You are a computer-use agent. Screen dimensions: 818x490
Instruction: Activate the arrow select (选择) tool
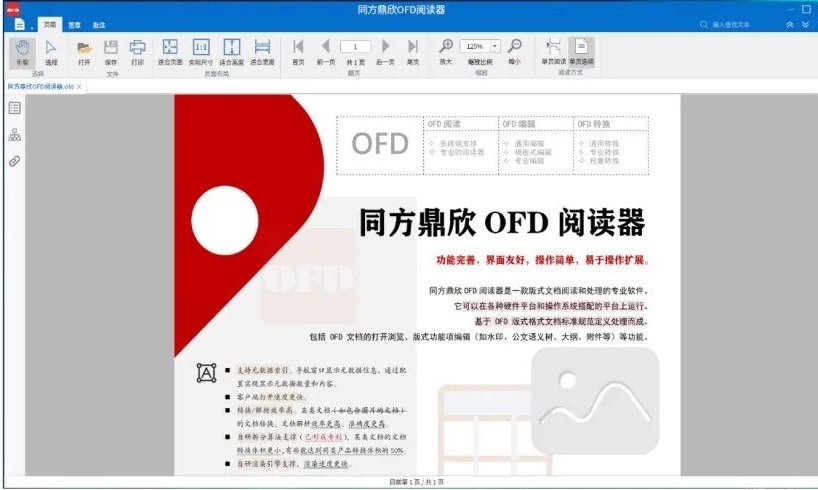coord(51,52)
